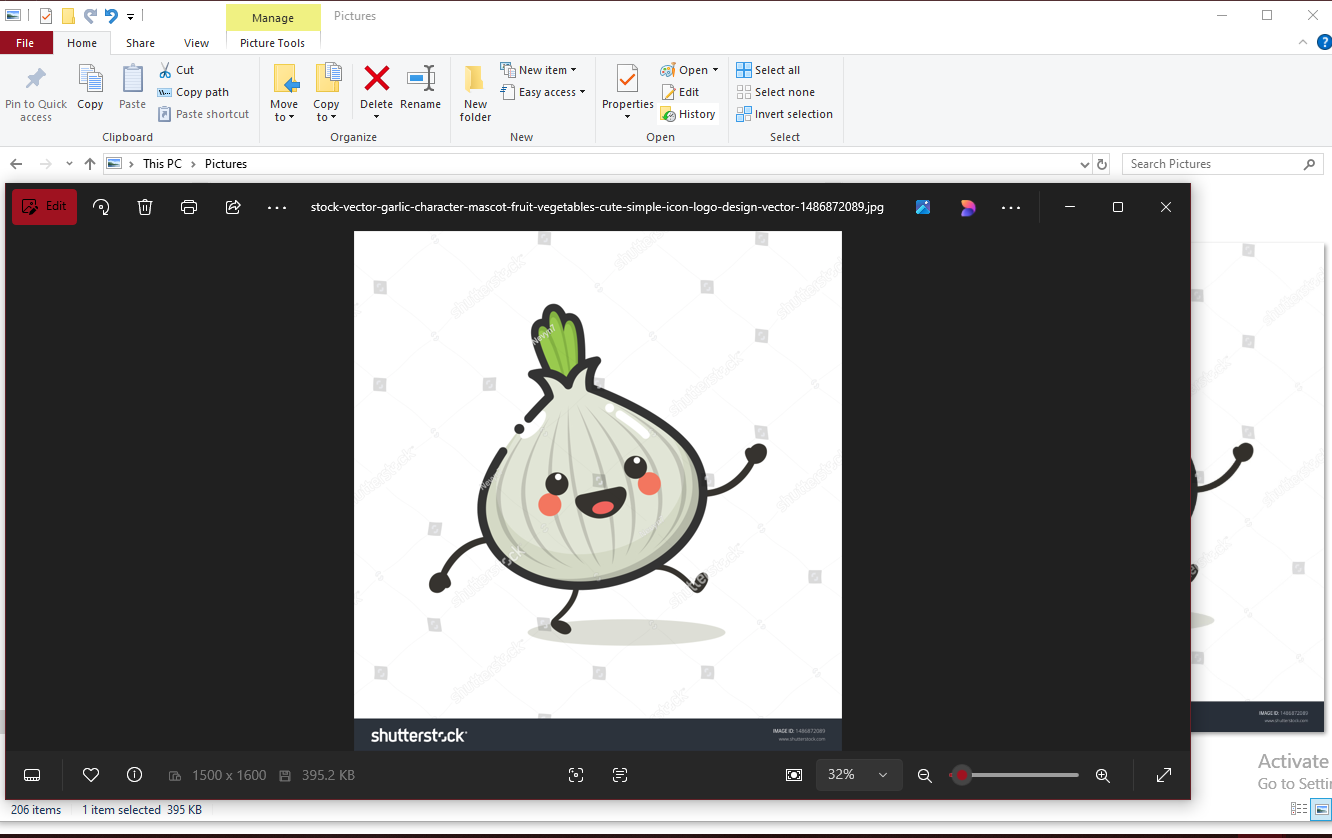
Task: Click Paste shortcut in the Clipboard group
Action: (203, 114)
